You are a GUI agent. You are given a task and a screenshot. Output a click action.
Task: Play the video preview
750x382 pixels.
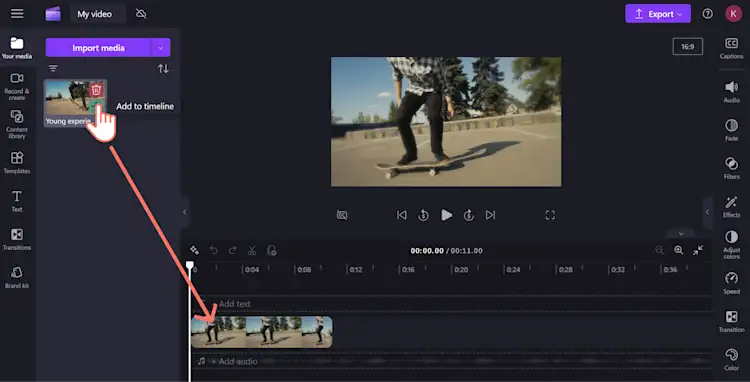pos(446,215)
